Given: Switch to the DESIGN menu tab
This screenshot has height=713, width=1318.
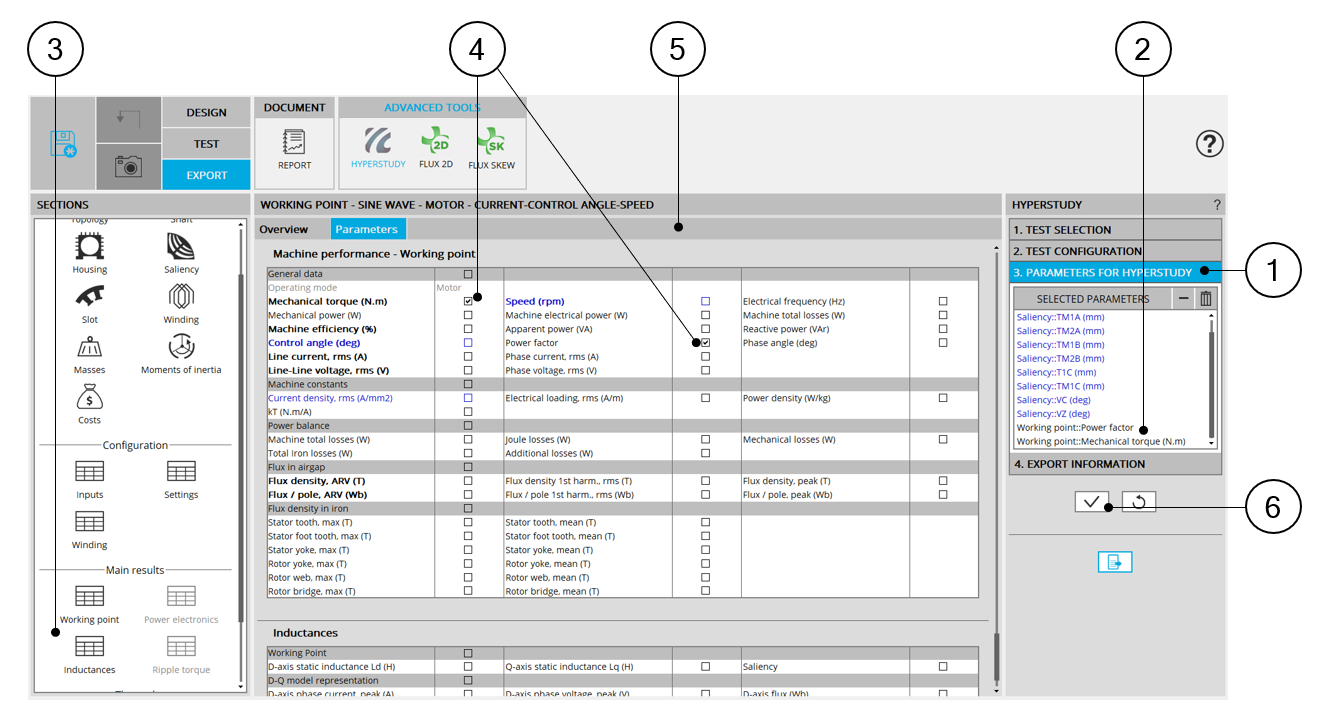Looking at the screenshot, I should pyautogui.click(x=206, y=113).
